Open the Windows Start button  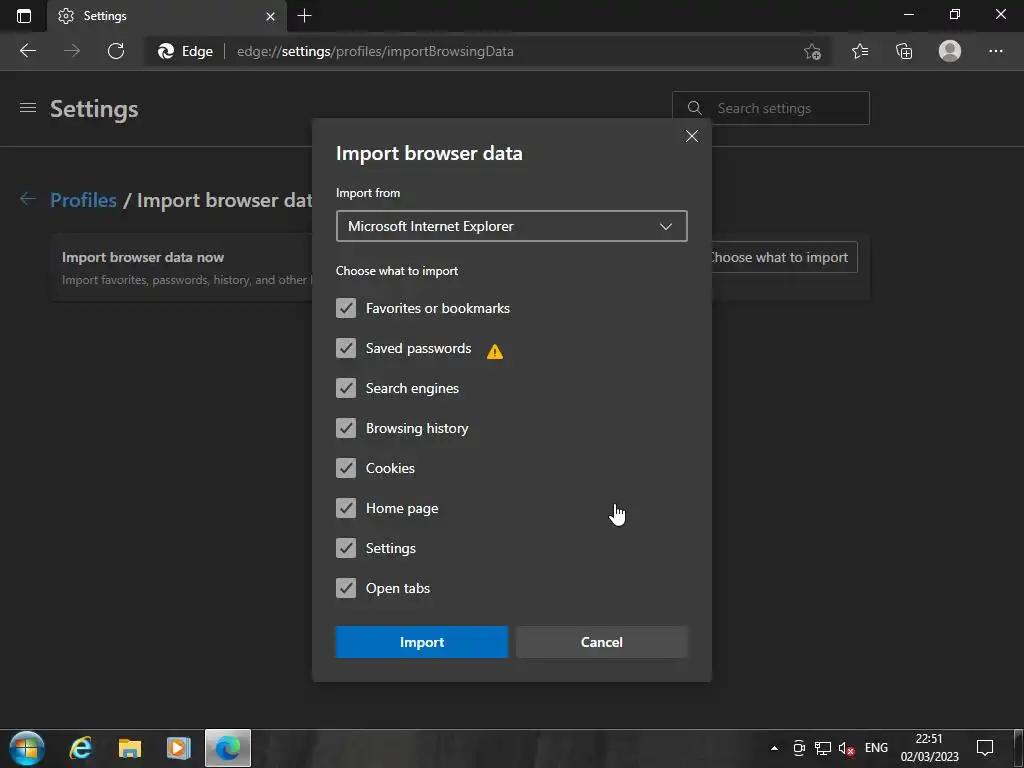pos(27,748)
